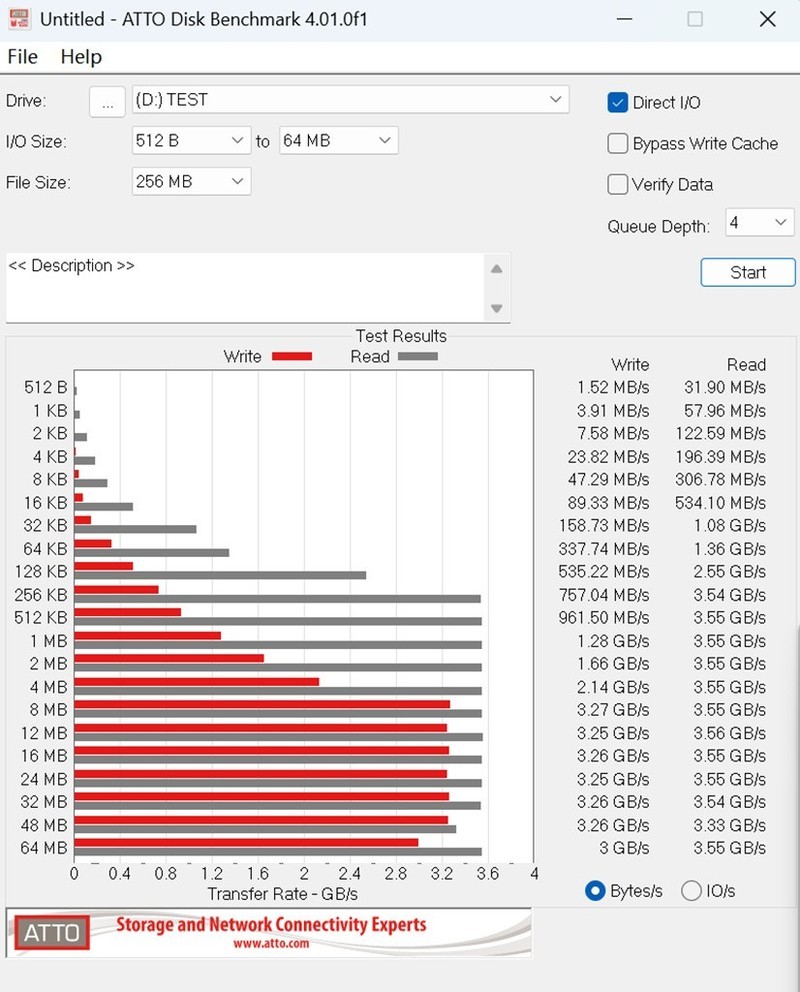Open the Help menu
Screen dimensions: 800x992
pos(80,57)
